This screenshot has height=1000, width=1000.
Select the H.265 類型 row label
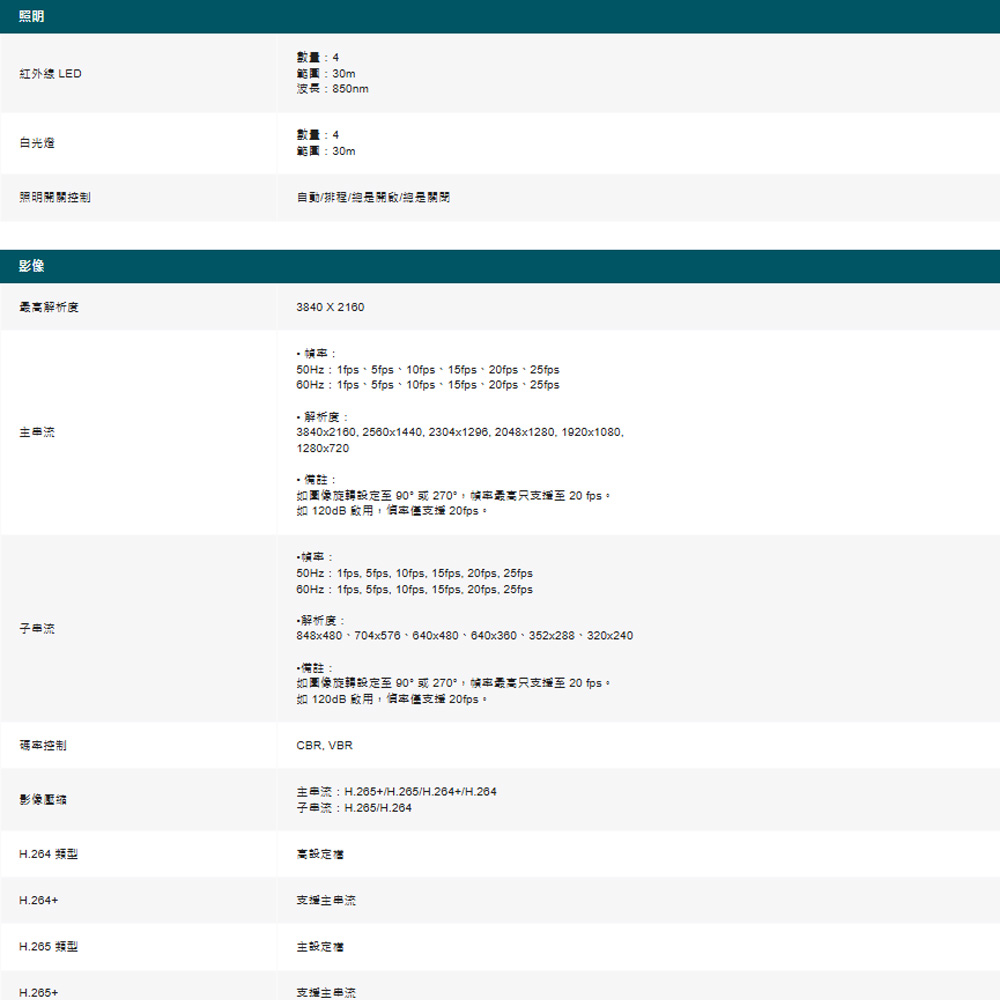tap(48, 946)
